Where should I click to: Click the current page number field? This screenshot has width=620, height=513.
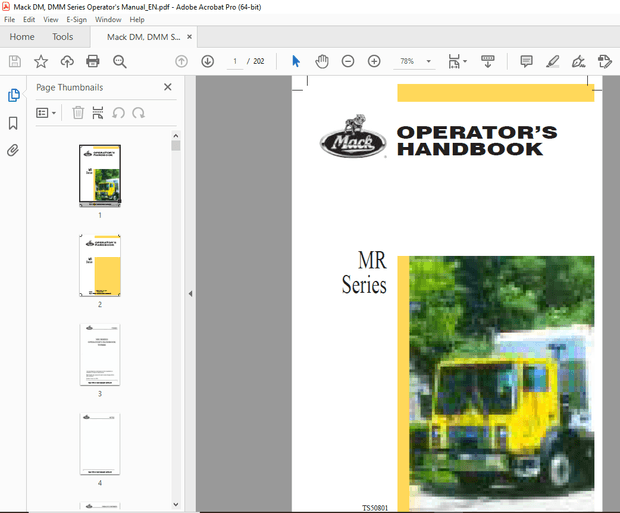[x=235, y=61]
